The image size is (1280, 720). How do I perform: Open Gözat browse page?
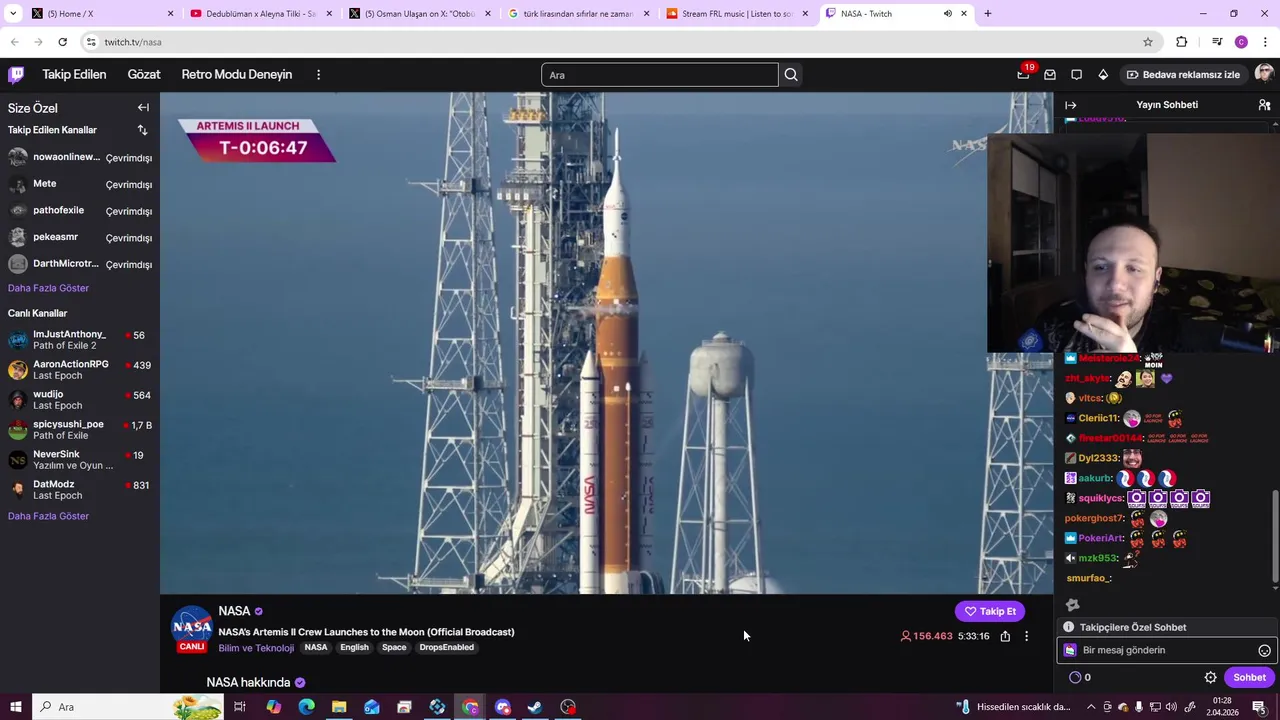[x=144, y=74]
